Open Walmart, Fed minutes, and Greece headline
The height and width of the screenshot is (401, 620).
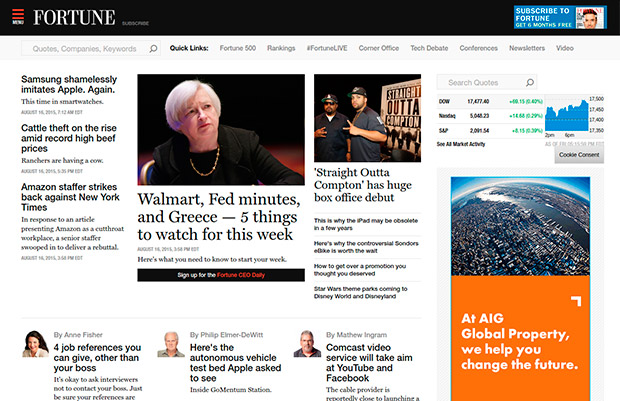pos(219,217)
